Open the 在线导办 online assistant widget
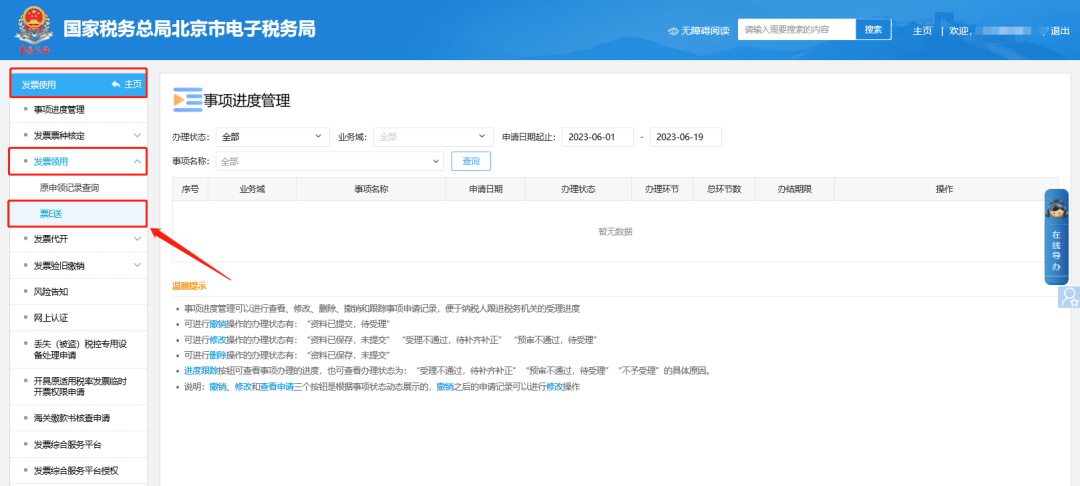This screenshot has height=486, width=1080. [x=1056, y=236]
